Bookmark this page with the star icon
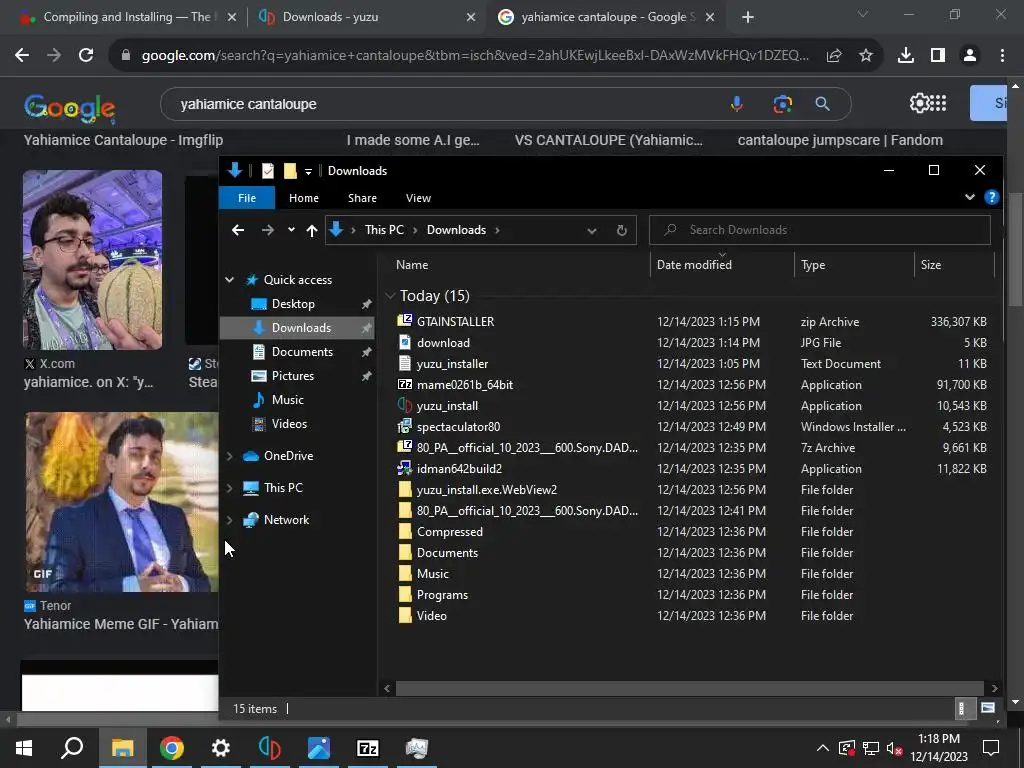The height and width of the screenshot is (768, 1024). [866, 56]
